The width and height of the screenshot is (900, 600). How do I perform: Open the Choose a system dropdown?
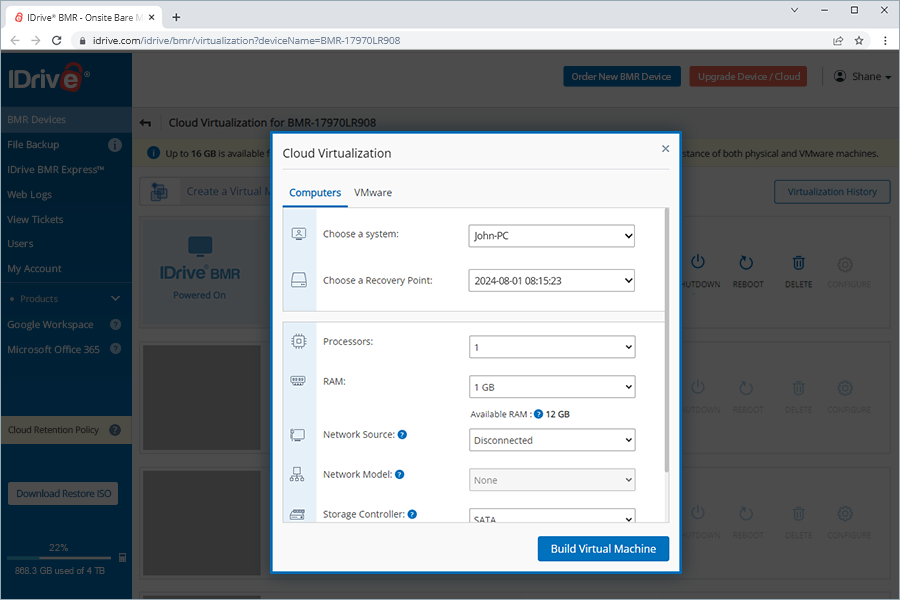(551, 236)
